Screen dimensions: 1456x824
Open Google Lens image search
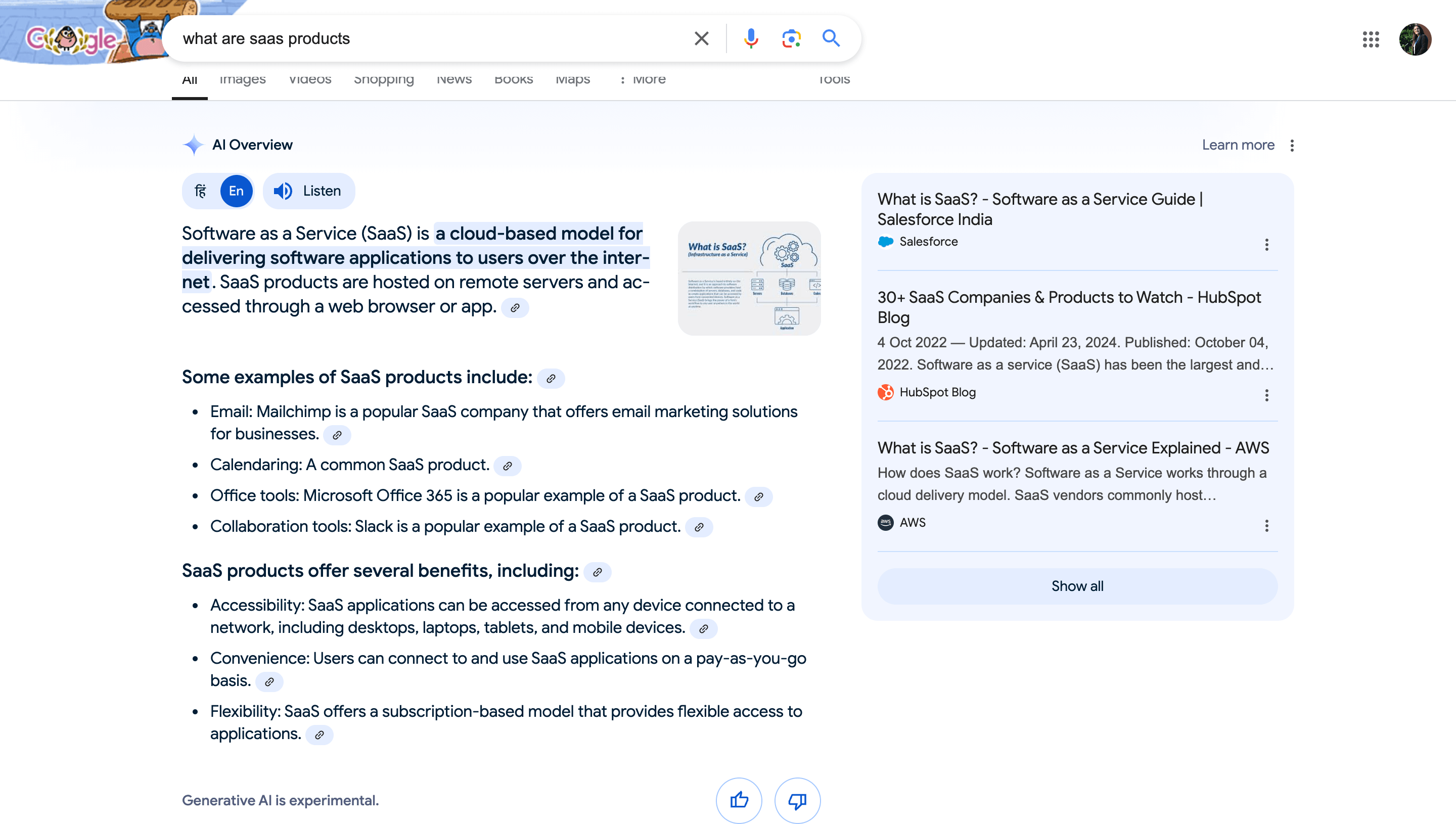[x=791, y=38]
